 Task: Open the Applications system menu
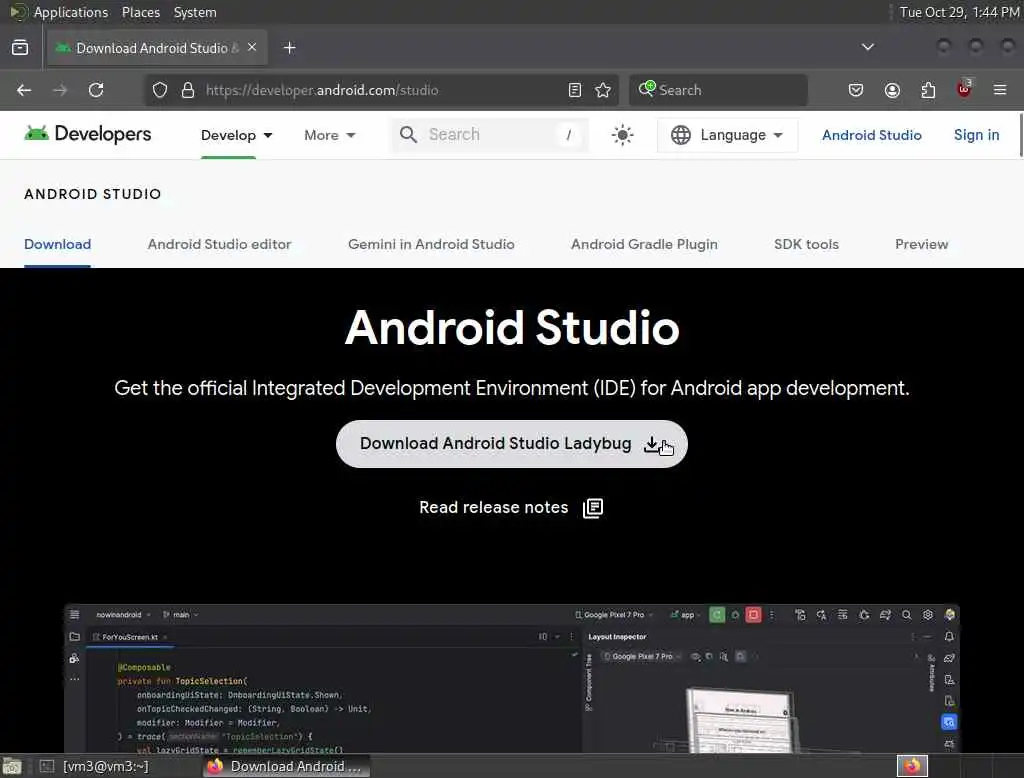[71, 12]
